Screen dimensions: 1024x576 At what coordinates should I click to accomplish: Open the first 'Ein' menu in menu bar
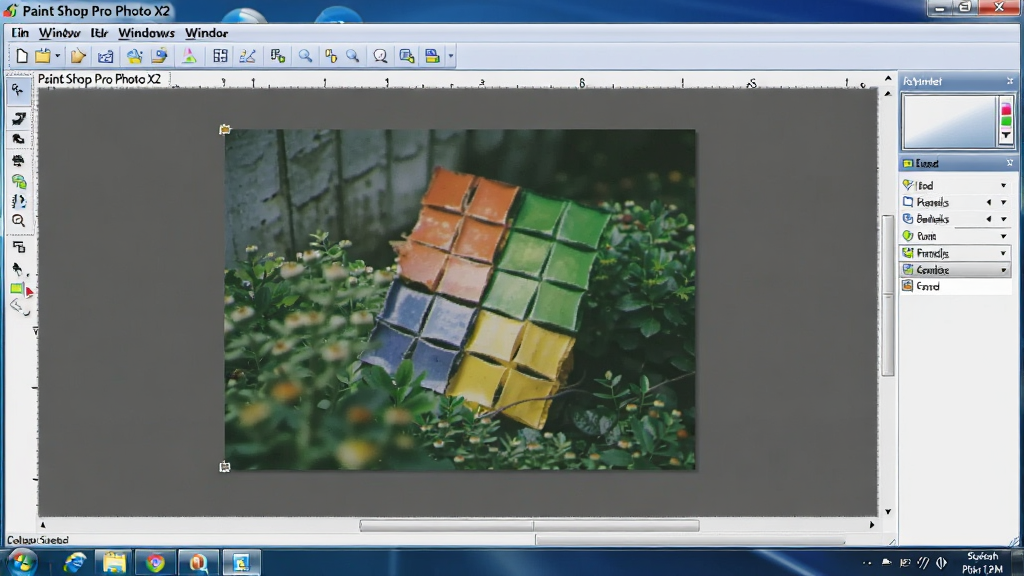click(20, 33)
